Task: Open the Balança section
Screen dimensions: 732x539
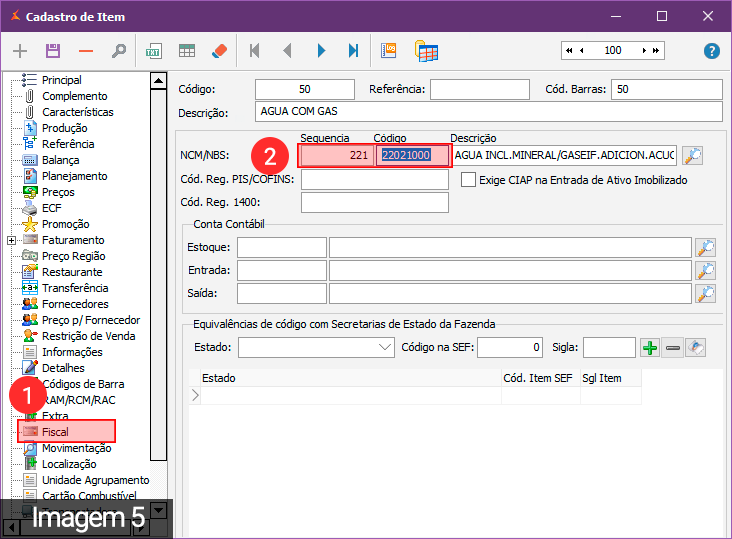Action: pyautogui.click(x=60, y=160)
